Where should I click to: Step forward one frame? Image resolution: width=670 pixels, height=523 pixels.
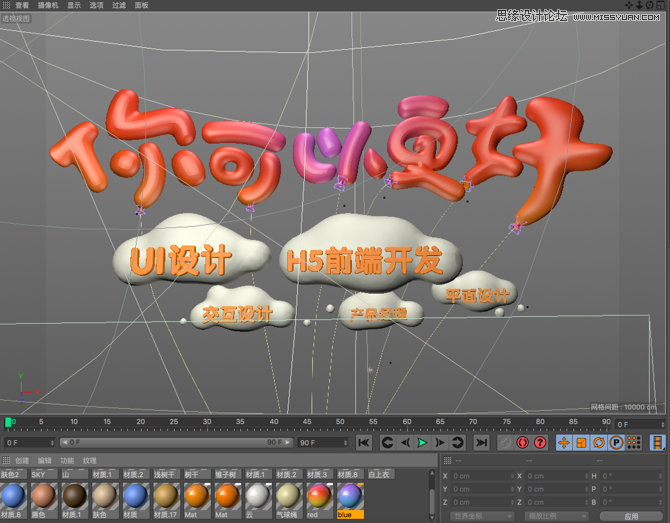pos(440,443)
